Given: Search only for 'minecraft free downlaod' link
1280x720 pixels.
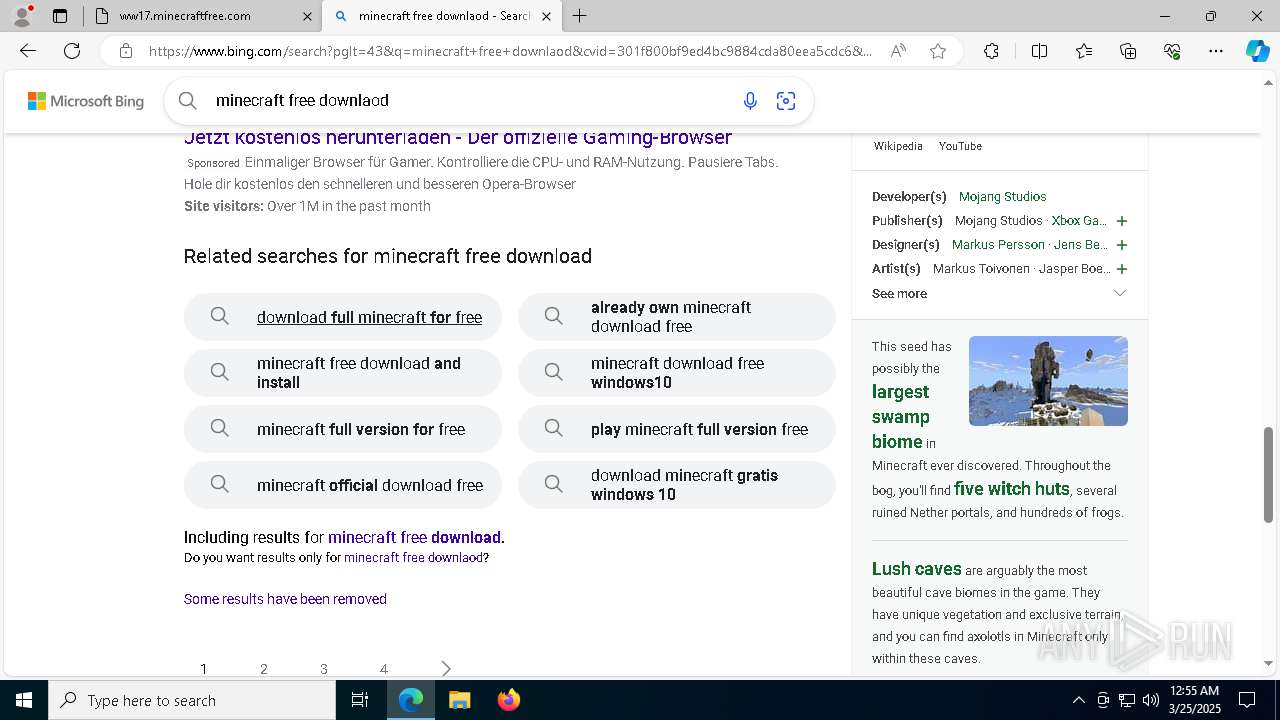Looking at the screenshot, I should 414,558.
